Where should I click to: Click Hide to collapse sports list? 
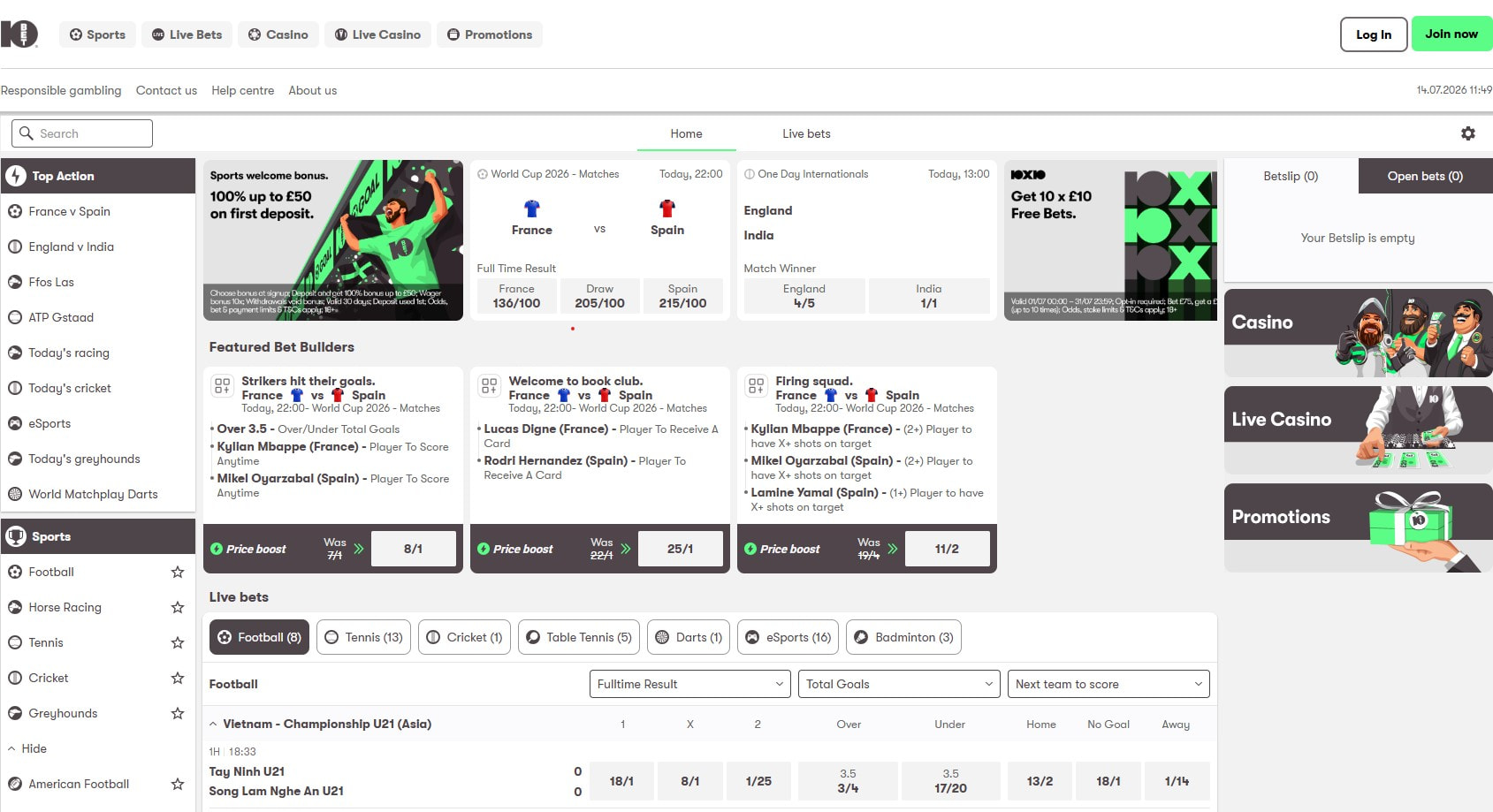(x=34, y=748)
